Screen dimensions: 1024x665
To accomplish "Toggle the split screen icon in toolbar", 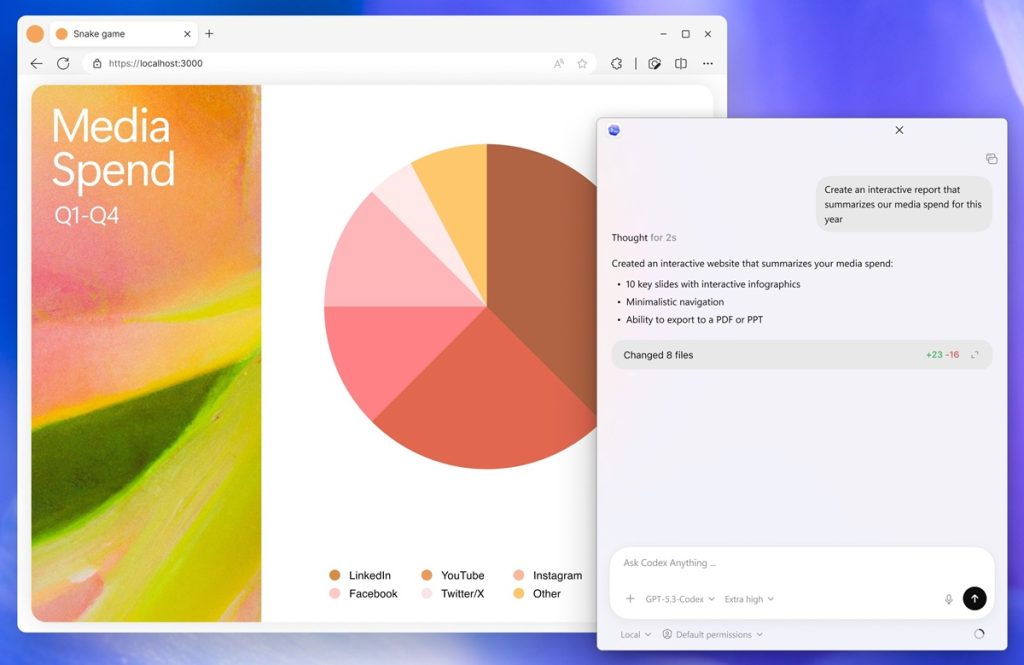I will point(681,63).
